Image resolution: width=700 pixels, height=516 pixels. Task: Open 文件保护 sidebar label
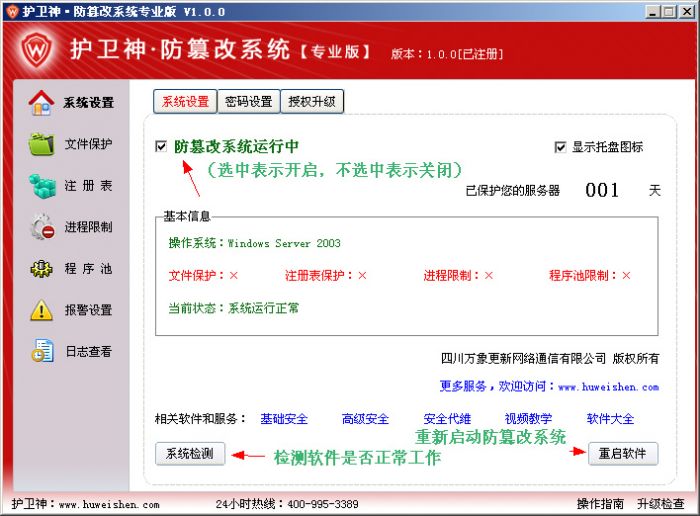coord(88,144)
